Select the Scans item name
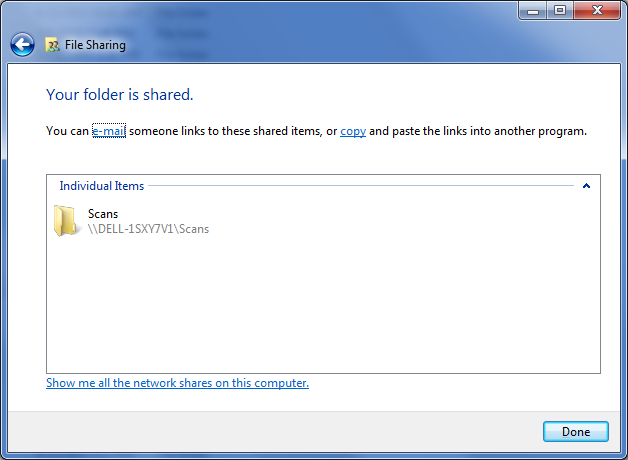 point(103,214)
